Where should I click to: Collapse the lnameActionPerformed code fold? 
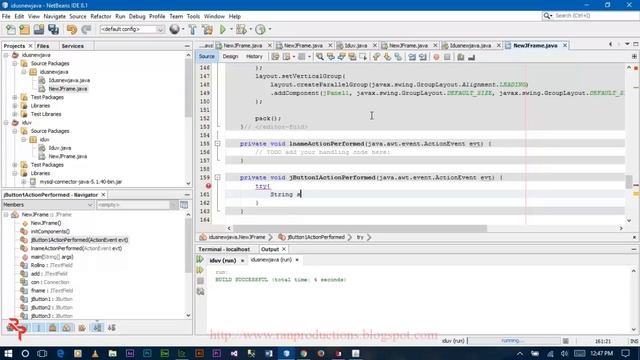218,144
